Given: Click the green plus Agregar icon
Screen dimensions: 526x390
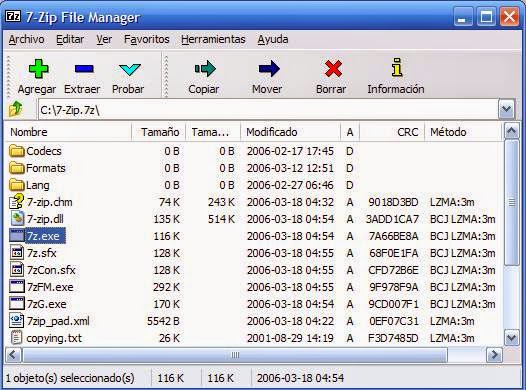Looking at the screenshot, I should coord(38,69).
